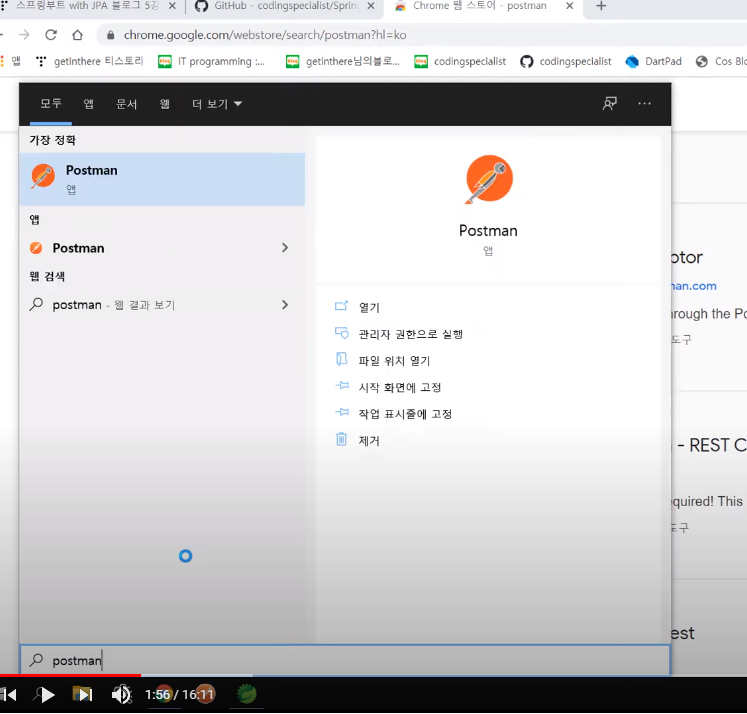Mute the video volume
This screenshot has height=714, width=747.
(121, 696)
